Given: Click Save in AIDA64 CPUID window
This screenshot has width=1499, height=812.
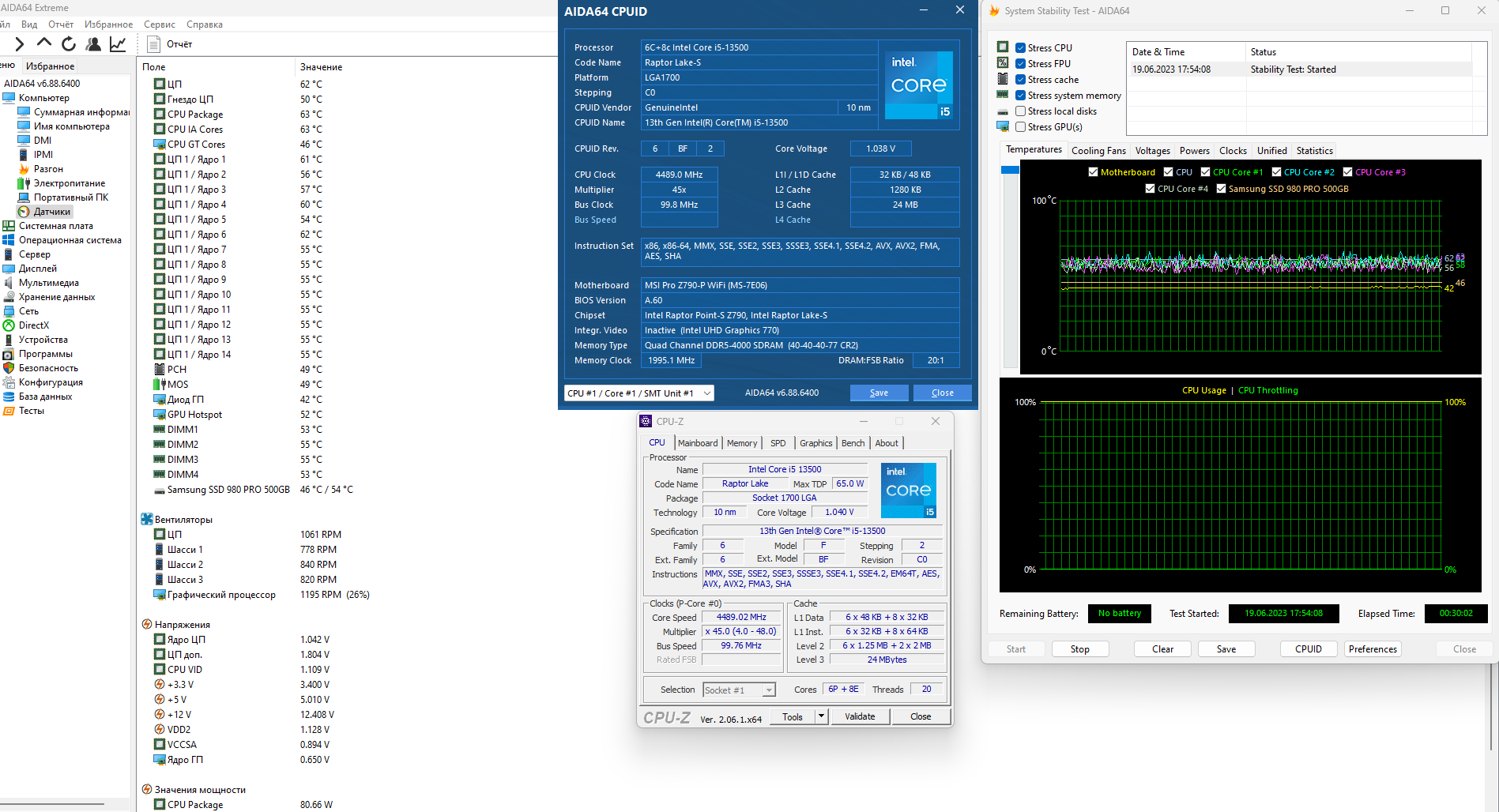Looking at the screenshot, I should point(879,393).
